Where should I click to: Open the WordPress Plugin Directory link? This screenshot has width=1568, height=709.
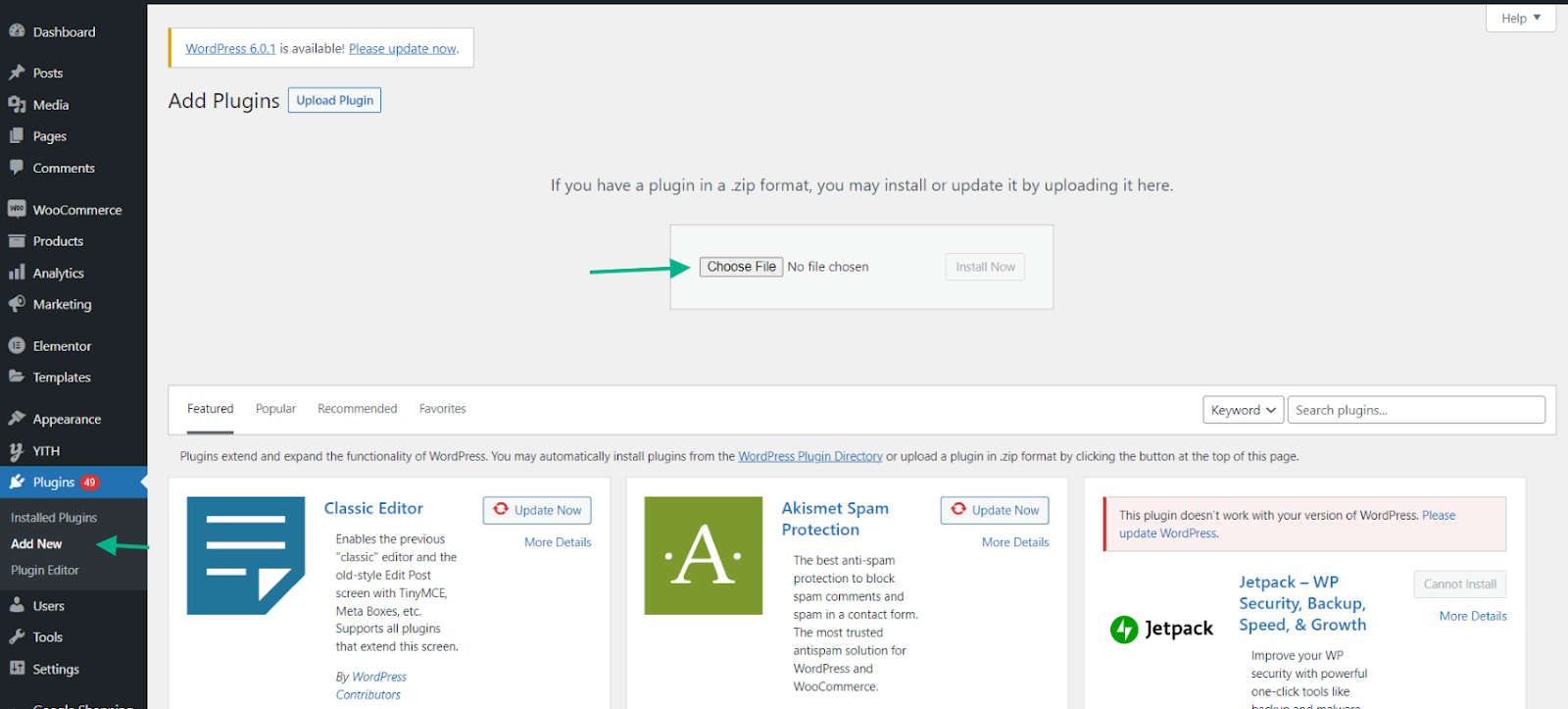809,457
